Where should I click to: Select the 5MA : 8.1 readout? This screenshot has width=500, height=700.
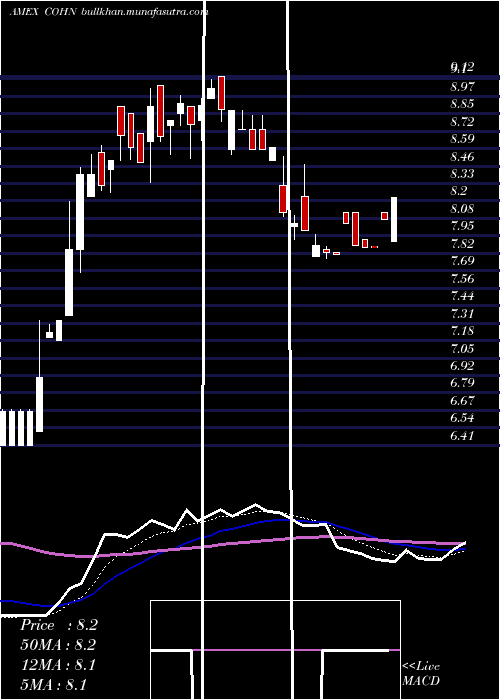point(53,685)
